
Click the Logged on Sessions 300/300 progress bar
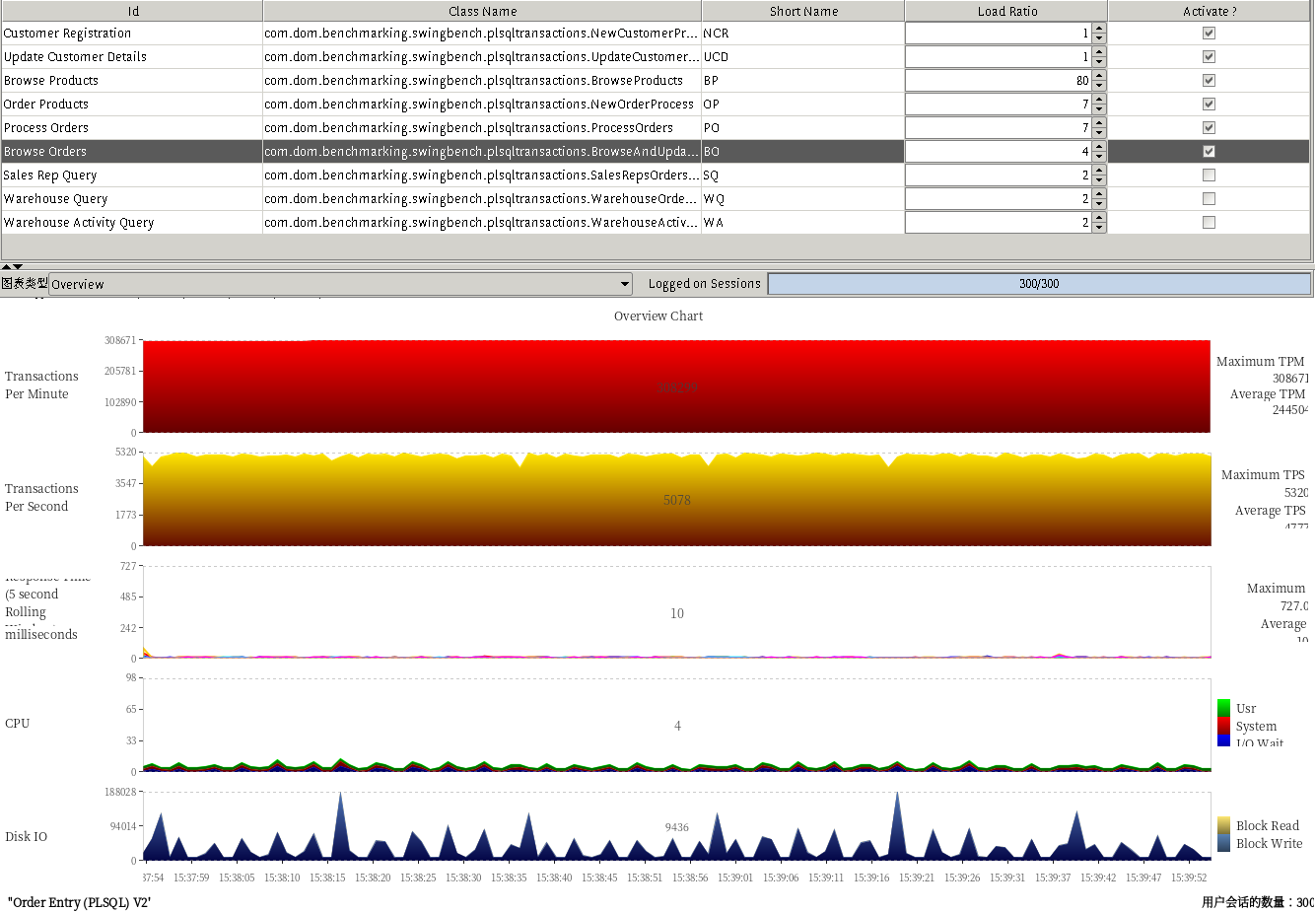point(1039,284)
